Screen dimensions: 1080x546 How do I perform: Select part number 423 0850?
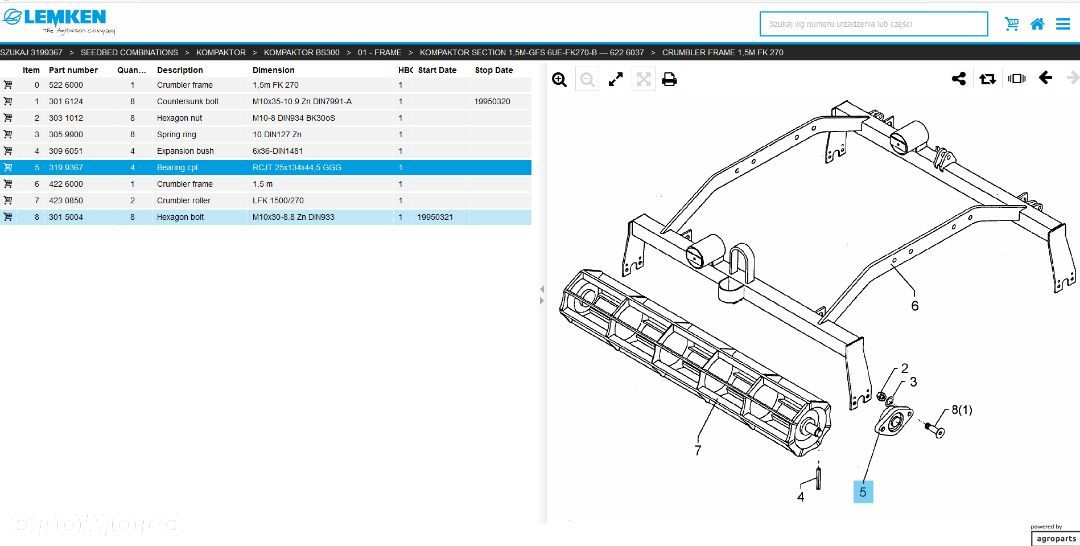pos(65,200)
